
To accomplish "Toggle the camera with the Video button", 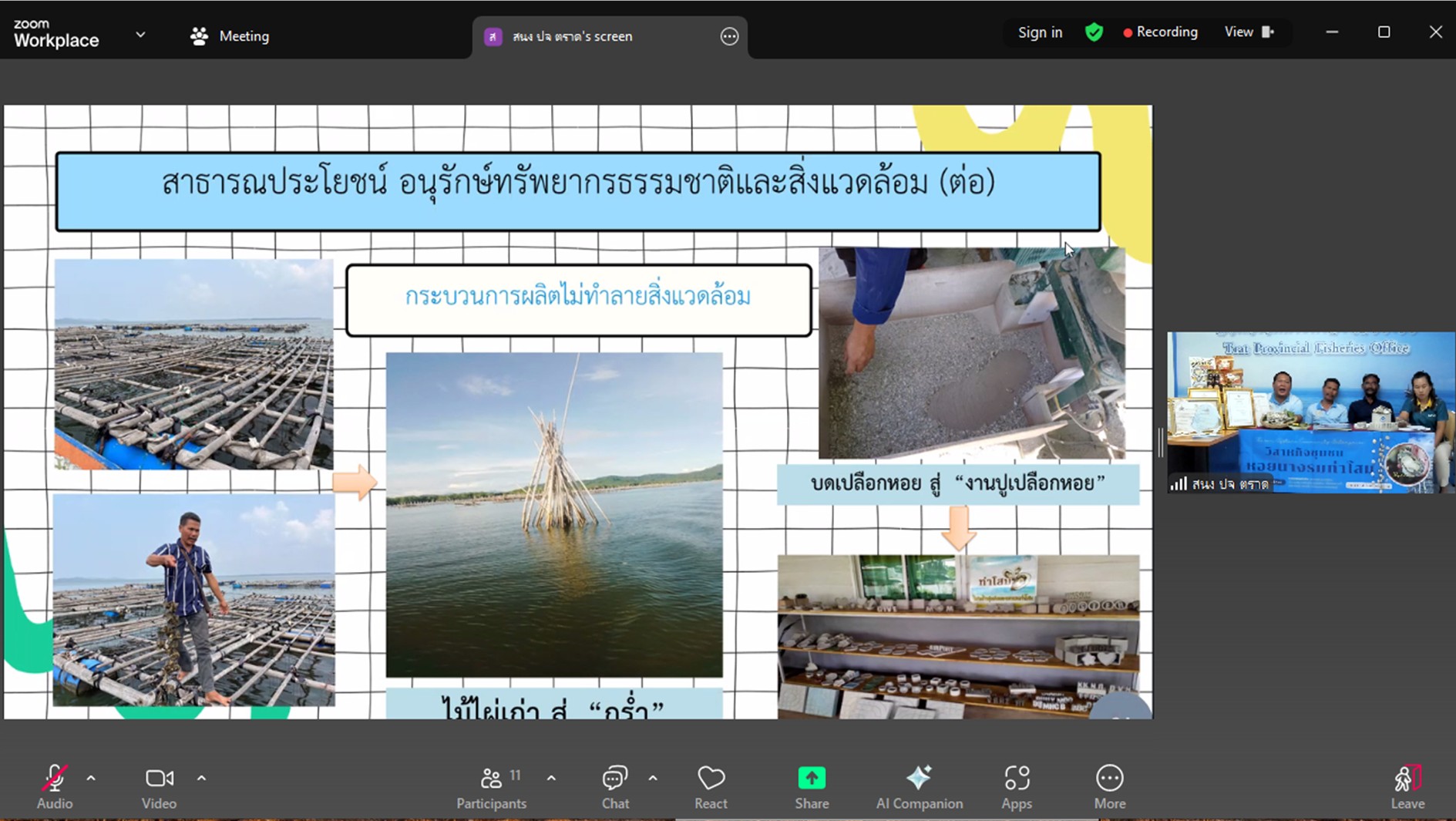I will pyautogui.click(x=159, y=786).
